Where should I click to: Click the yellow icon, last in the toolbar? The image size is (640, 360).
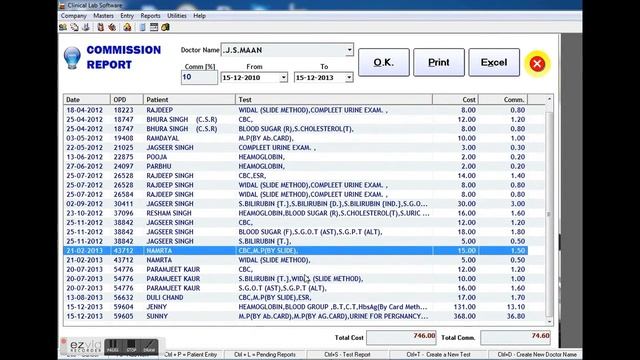tap(165, 27)
